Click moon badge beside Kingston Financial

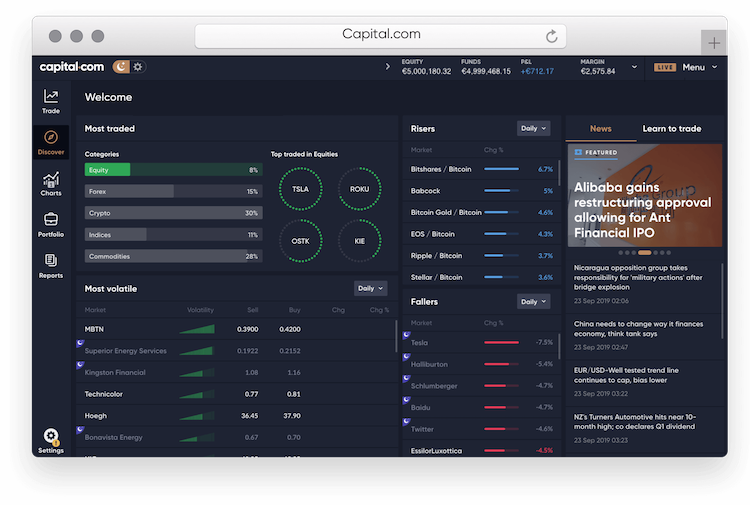[80, 365]
